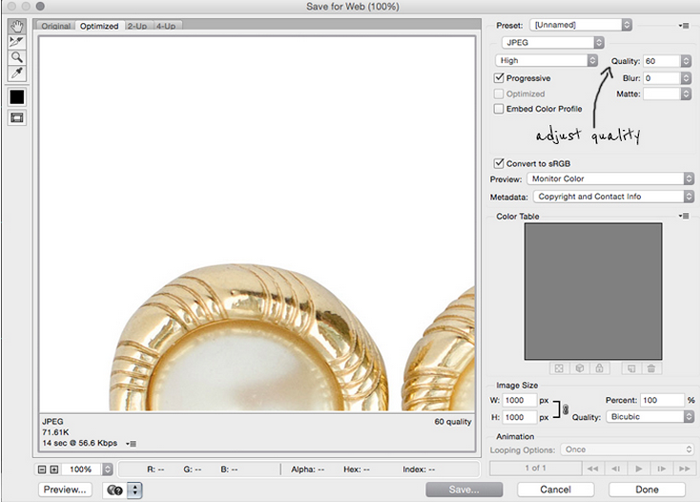Image resolution: width=700 pixels, height=502 pixels.
Task: Click the "60 quality" label
Action: 453,422
